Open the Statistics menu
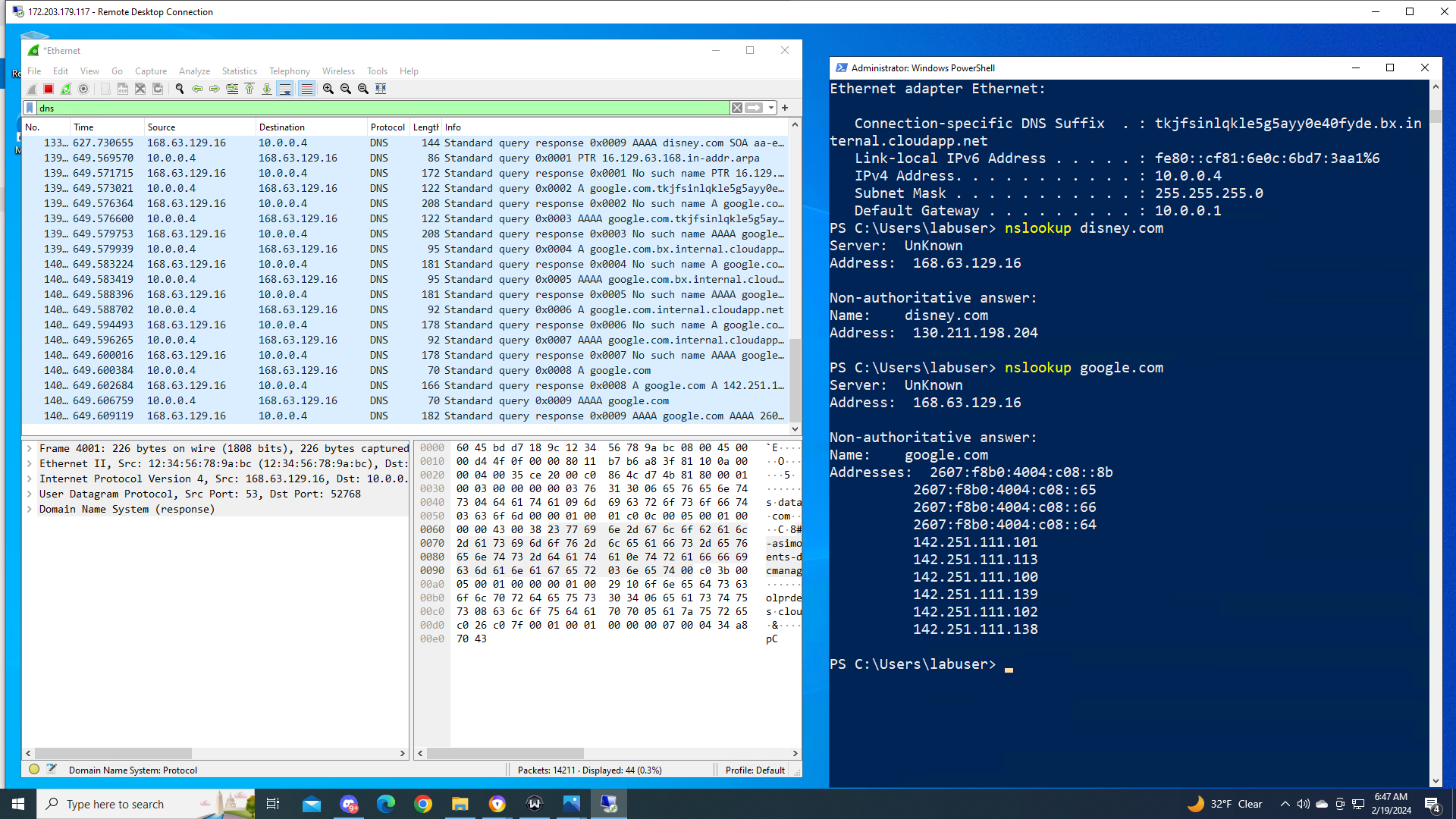 pos(239,71)
